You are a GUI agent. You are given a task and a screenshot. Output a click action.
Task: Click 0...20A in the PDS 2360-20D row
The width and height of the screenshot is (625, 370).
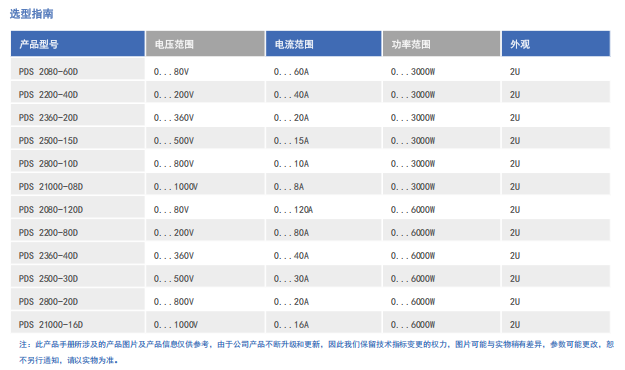pyautogui.click(x=291, y=118)
